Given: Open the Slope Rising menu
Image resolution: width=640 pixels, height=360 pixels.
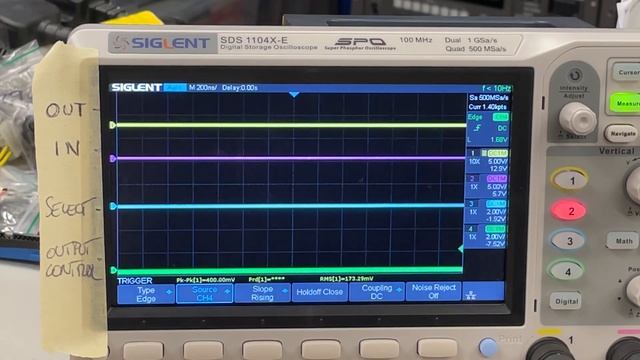Looking at the screenshot, I should click(x=262, y=293).
